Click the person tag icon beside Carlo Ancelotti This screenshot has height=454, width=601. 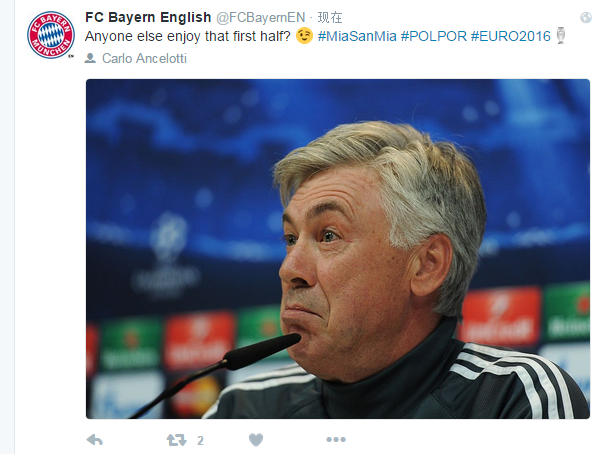[90, 58]
